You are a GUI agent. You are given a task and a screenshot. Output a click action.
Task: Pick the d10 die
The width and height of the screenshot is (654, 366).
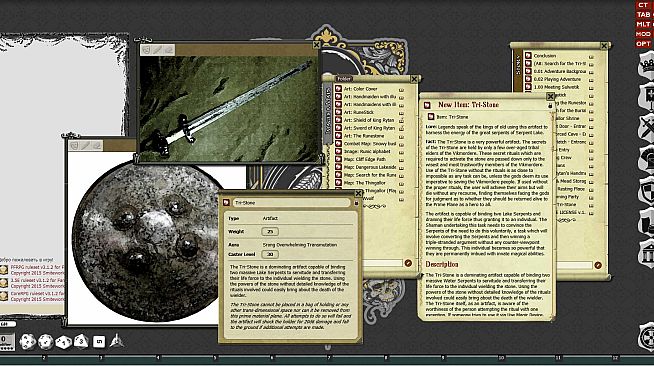click(63, 342)
